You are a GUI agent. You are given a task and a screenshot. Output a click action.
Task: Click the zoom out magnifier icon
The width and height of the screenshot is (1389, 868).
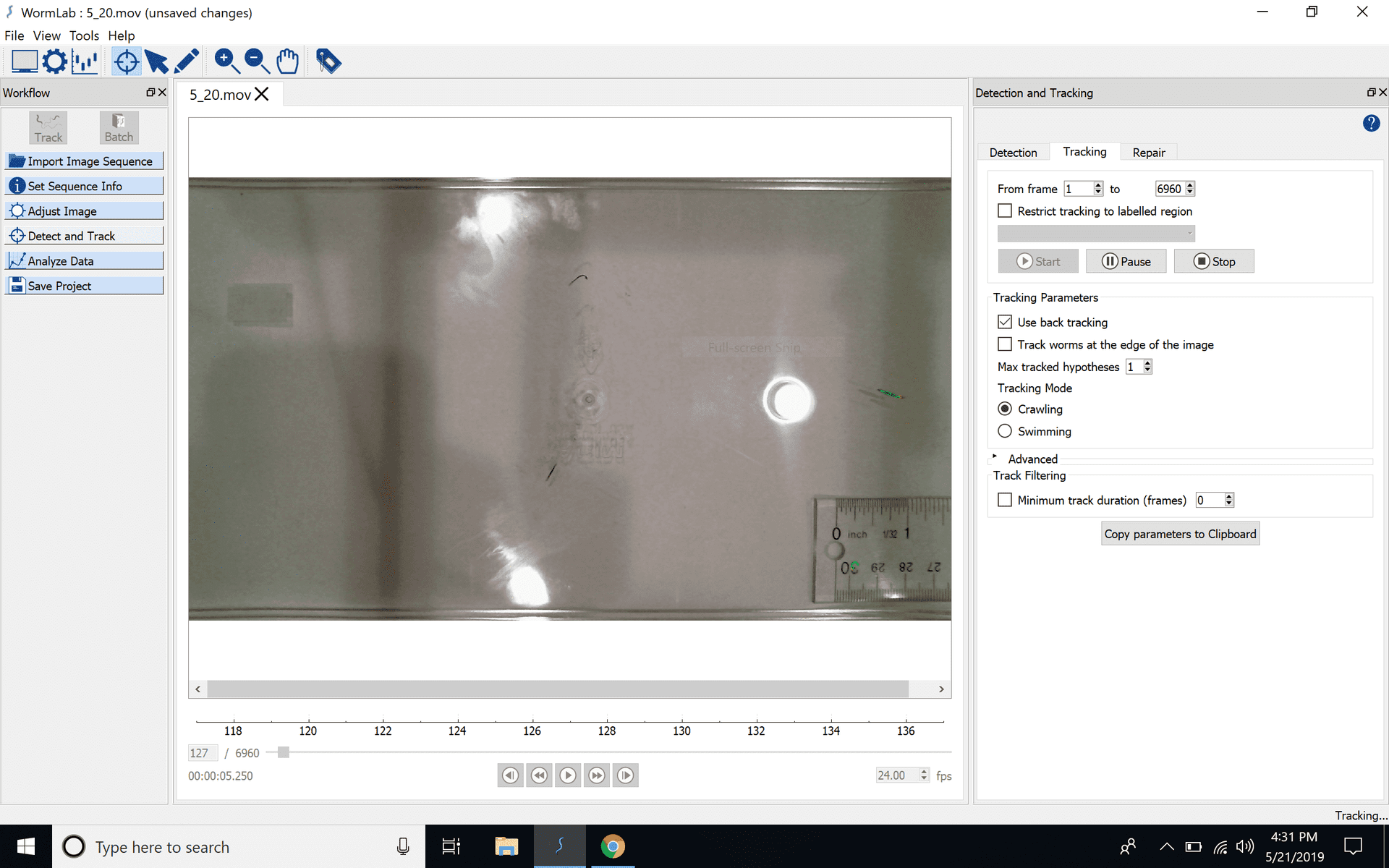(x=257, y=61)
